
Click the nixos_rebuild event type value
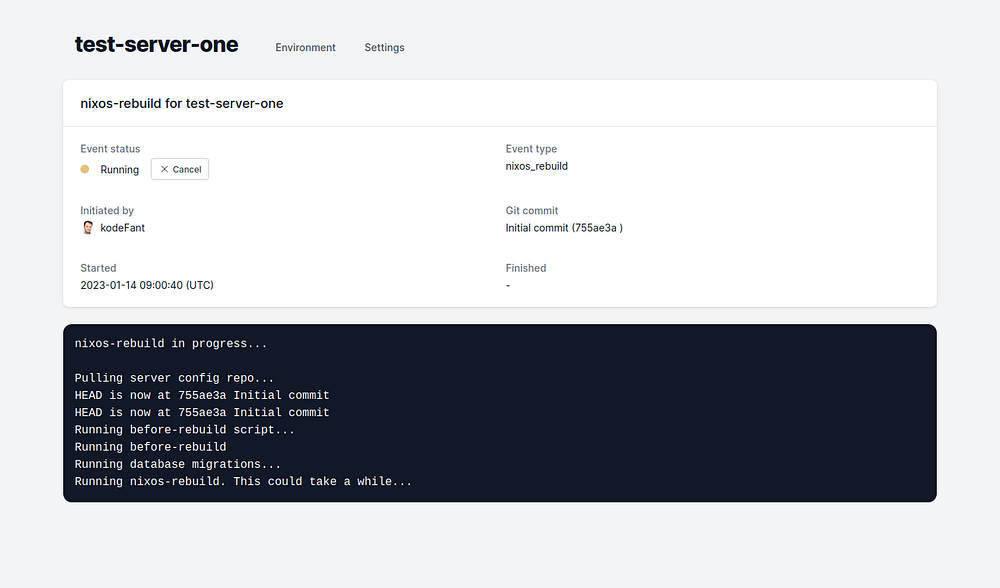pyautogui.click(x=537, y=166)
